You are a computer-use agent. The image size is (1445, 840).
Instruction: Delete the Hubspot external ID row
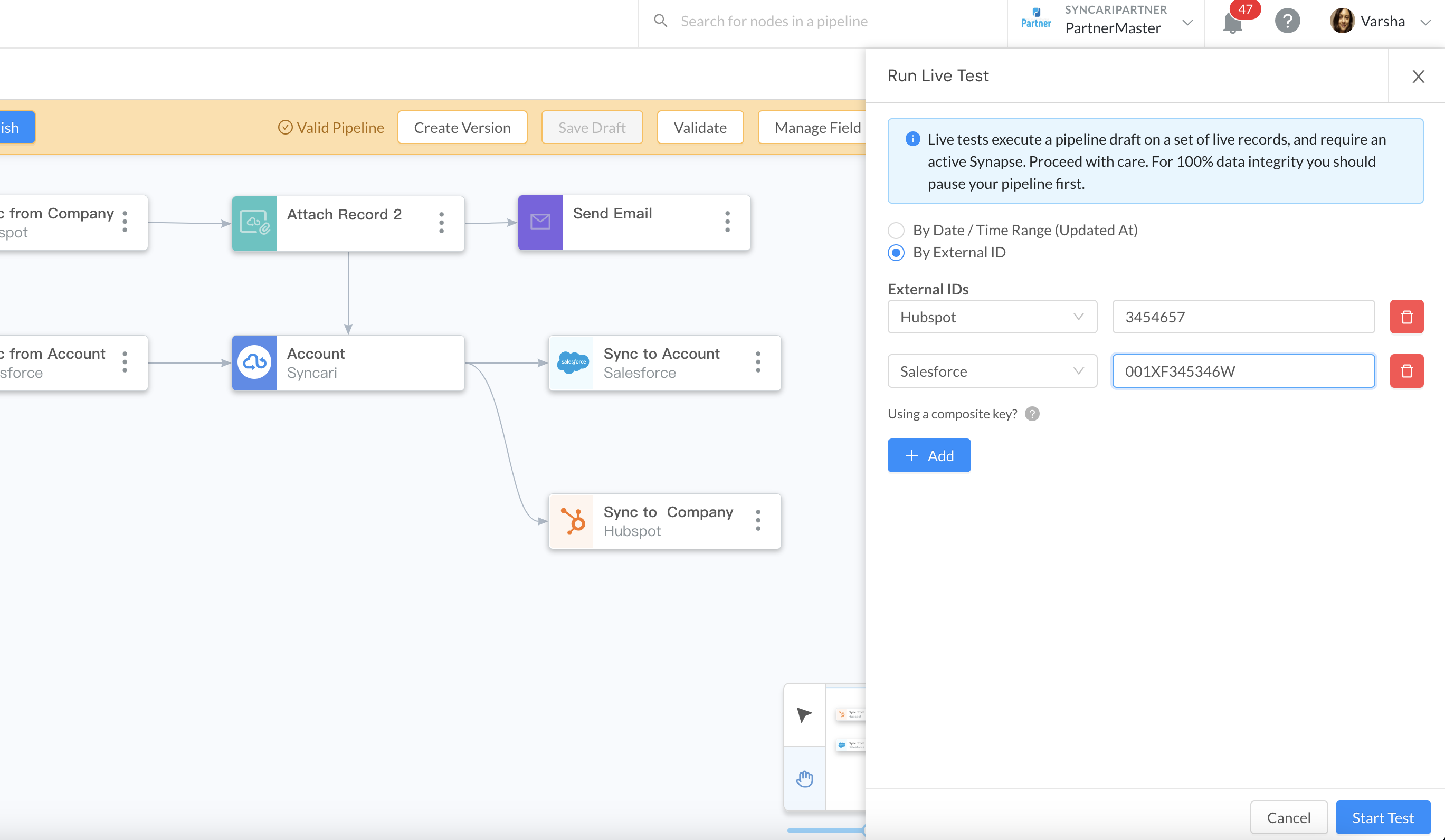pyautogui.click(x=1406, y=317)
